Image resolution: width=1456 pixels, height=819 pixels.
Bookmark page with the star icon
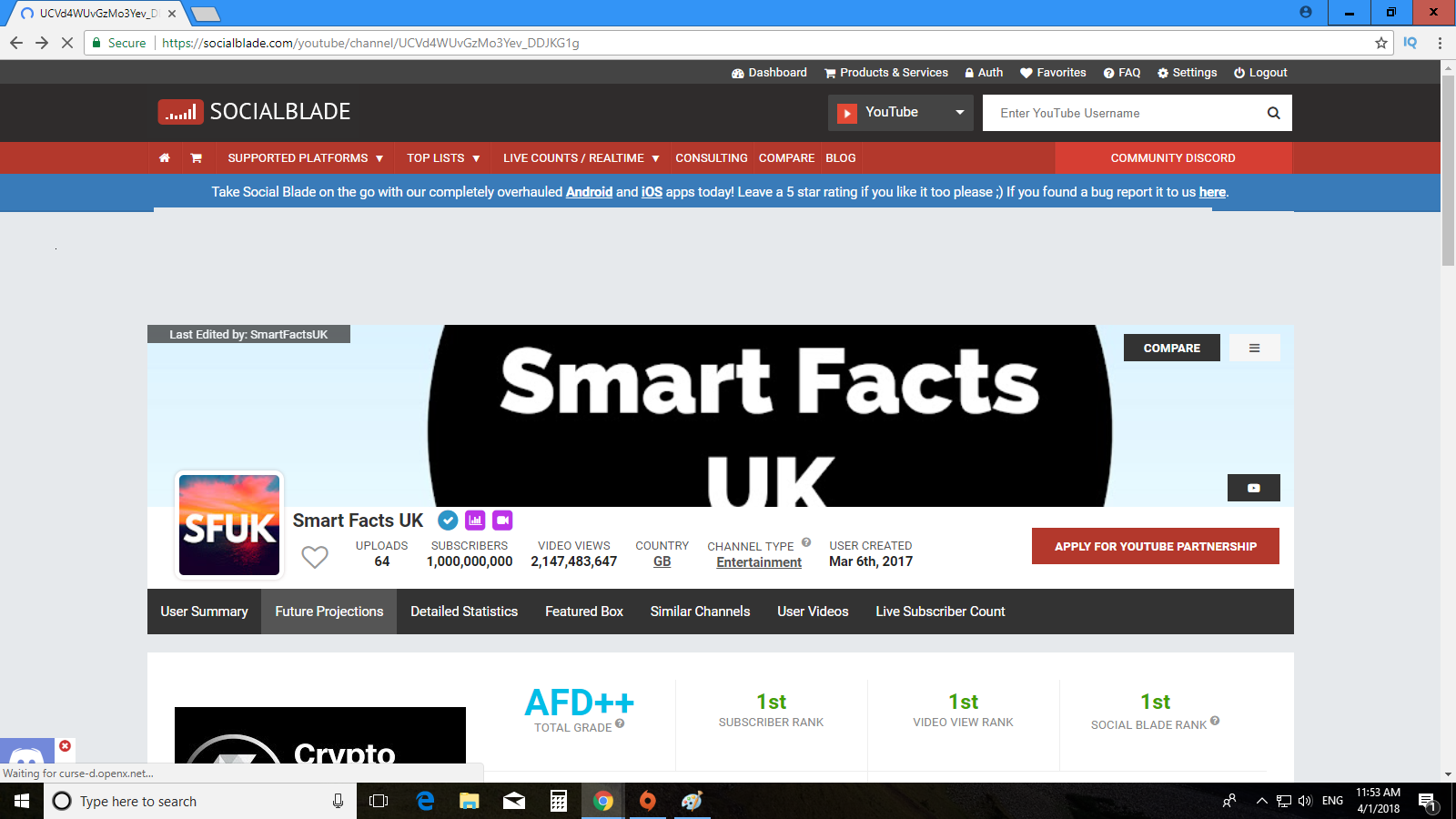tap(1380, 43)
